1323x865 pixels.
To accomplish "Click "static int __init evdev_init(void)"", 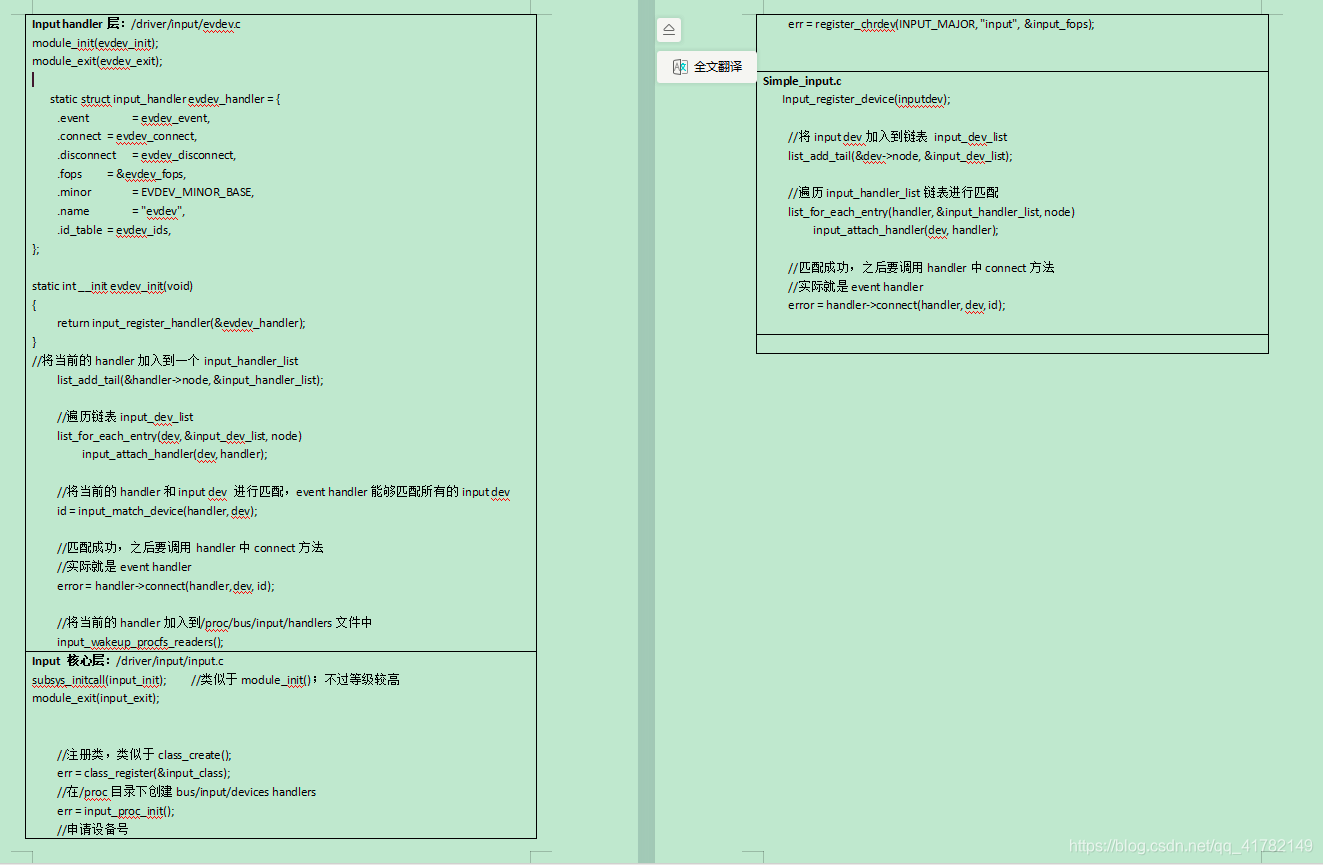I will [x=112, y=286].
